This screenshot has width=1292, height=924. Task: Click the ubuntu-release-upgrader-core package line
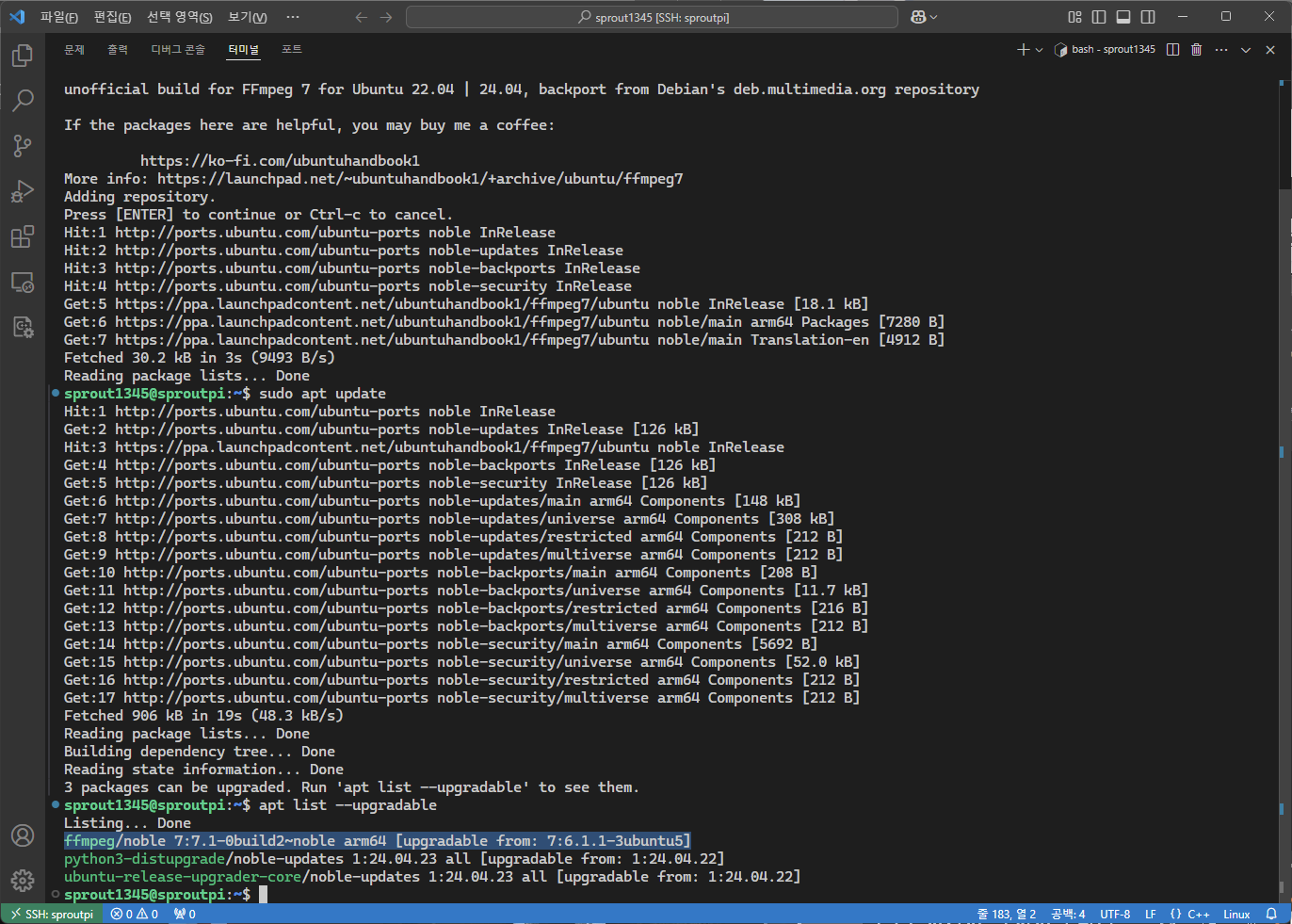[432, 876]
